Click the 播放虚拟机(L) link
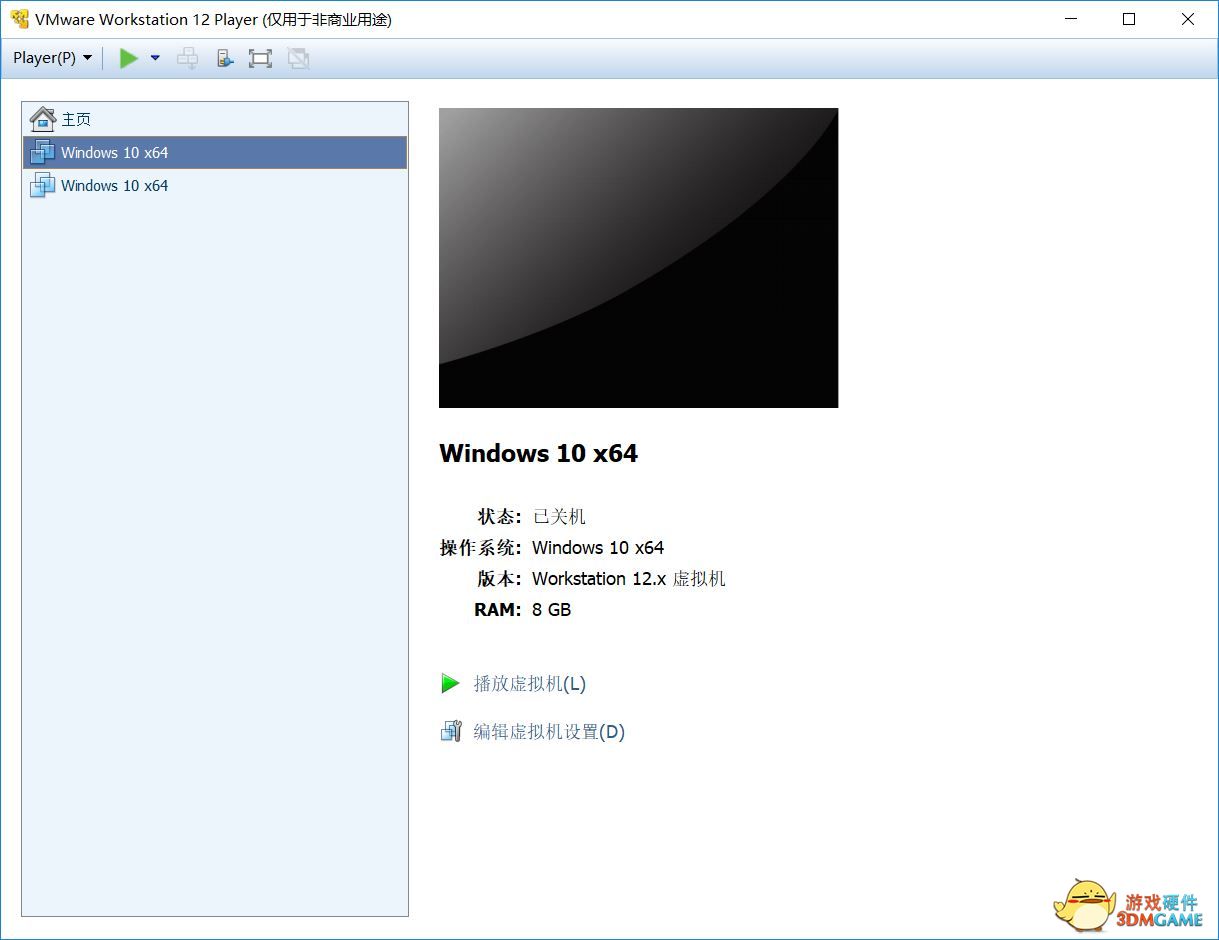 pyautogui.click(x=529, y=684)
